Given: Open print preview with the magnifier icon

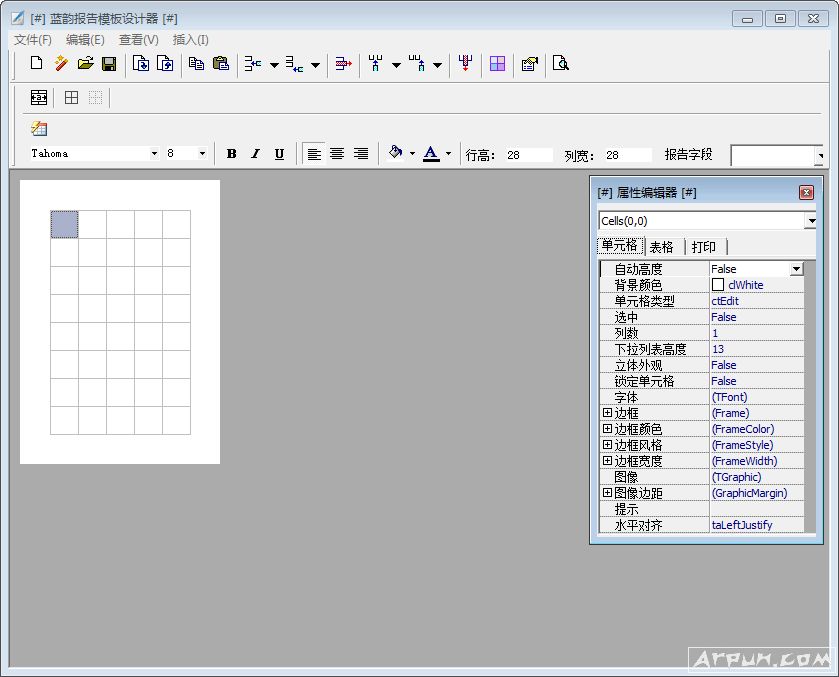Looking at the screenshot, I should pos(561,64).
